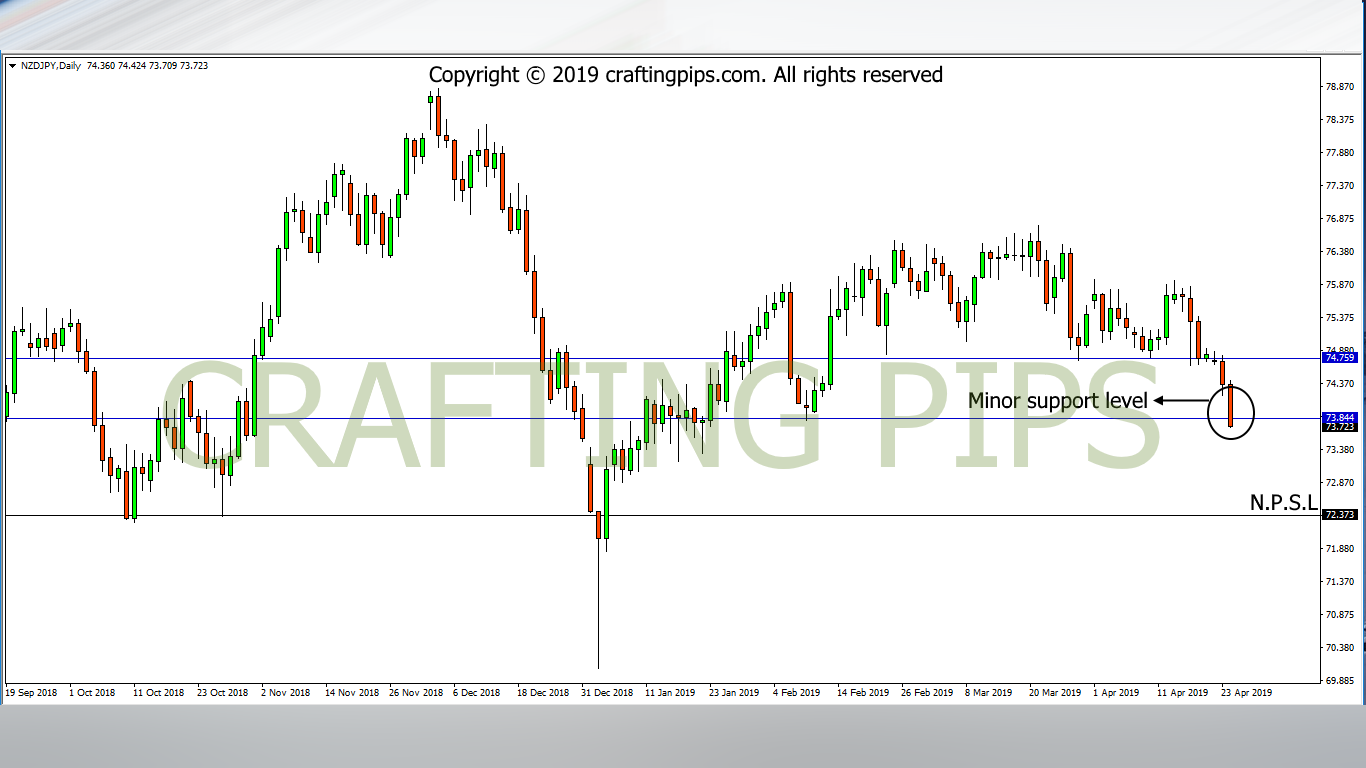Click the 26 Feb 2019 date label
This screenshot has width=1366, height=768.
pos(927,692)
